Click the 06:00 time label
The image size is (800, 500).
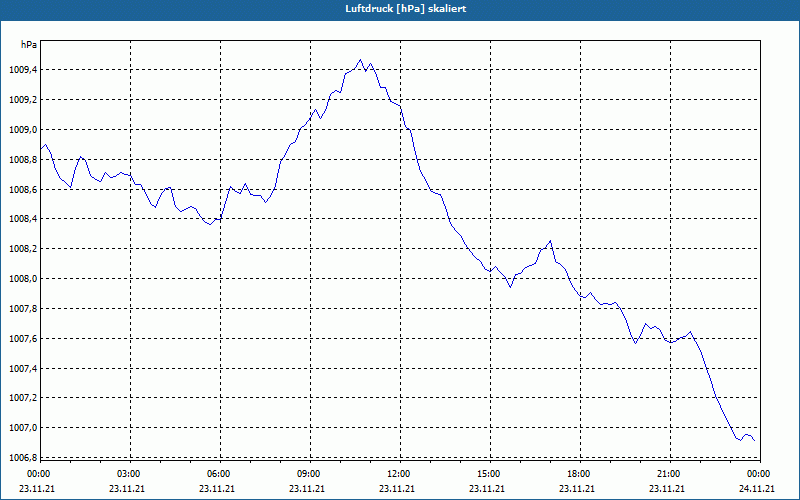[219, 474]
